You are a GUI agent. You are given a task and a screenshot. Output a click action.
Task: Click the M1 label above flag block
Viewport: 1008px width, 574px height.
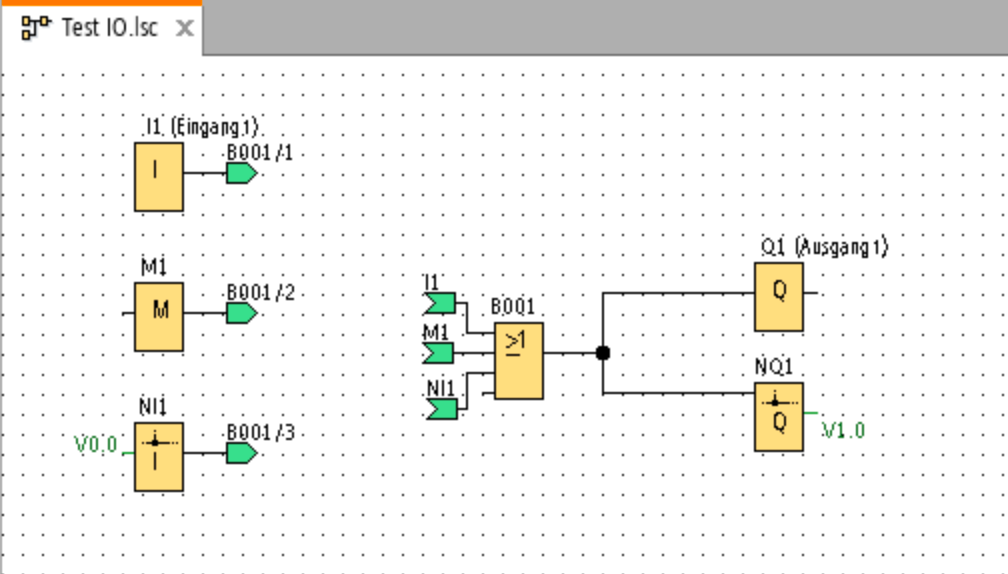(154, 267)
